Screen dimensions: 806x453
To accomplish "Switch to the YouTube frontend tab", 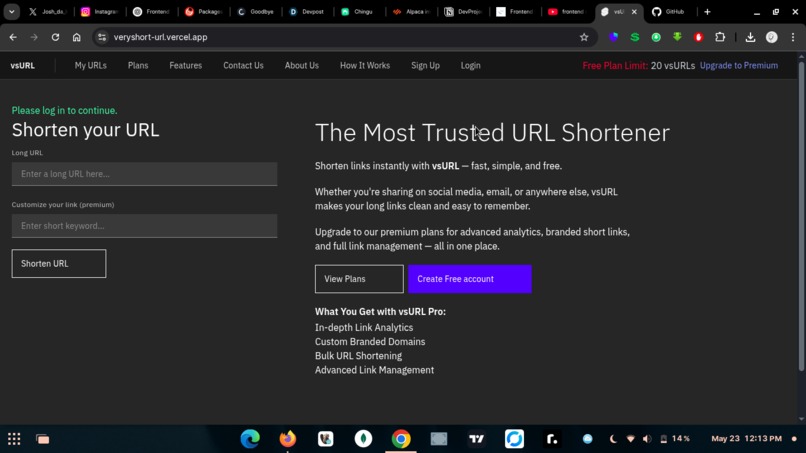I will click(566, 12).
